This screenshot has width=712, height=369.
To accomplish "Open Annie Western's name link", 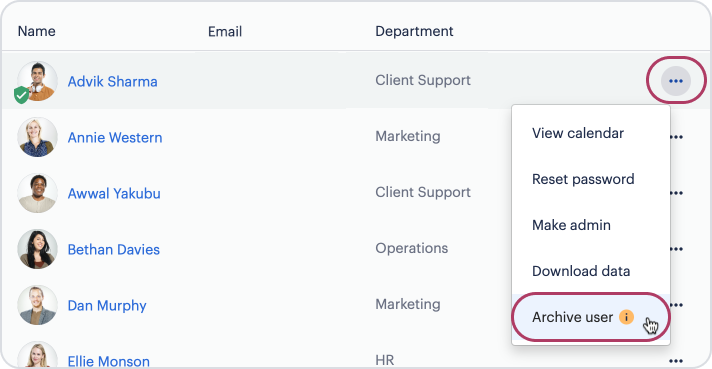I will (115, 138).
